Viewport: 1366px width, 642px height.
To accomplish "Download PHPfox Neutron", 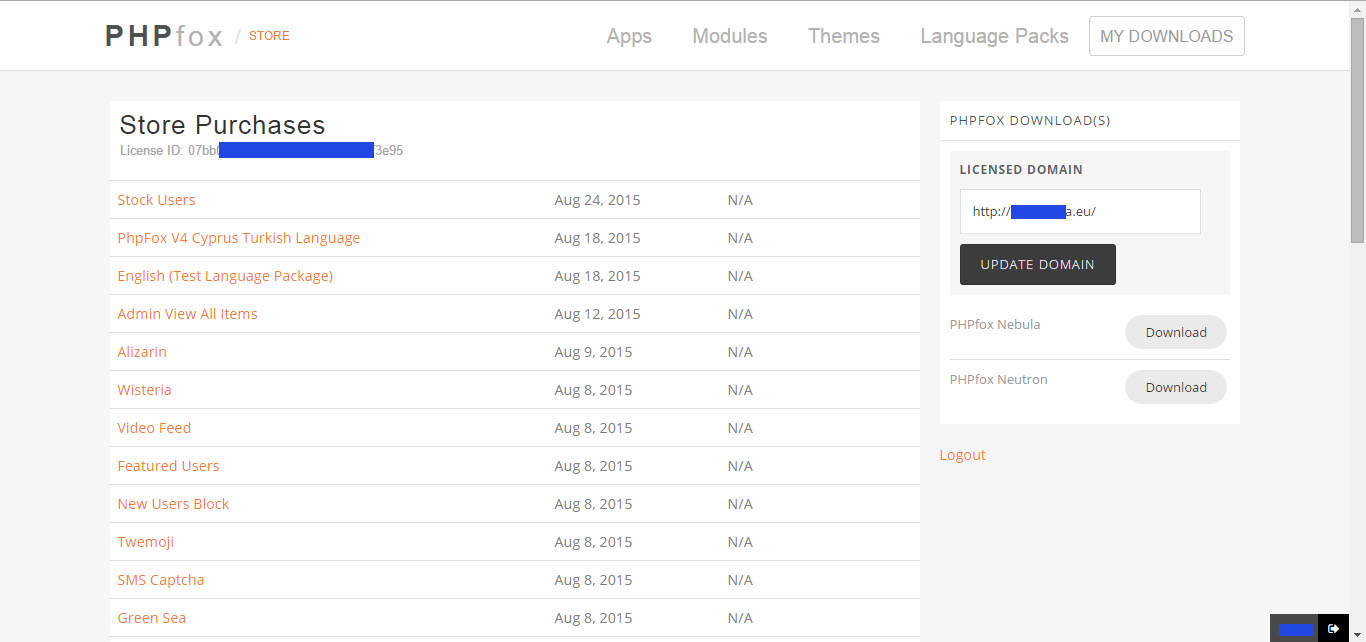I will pyautogui.click(x=1176, y=387).
